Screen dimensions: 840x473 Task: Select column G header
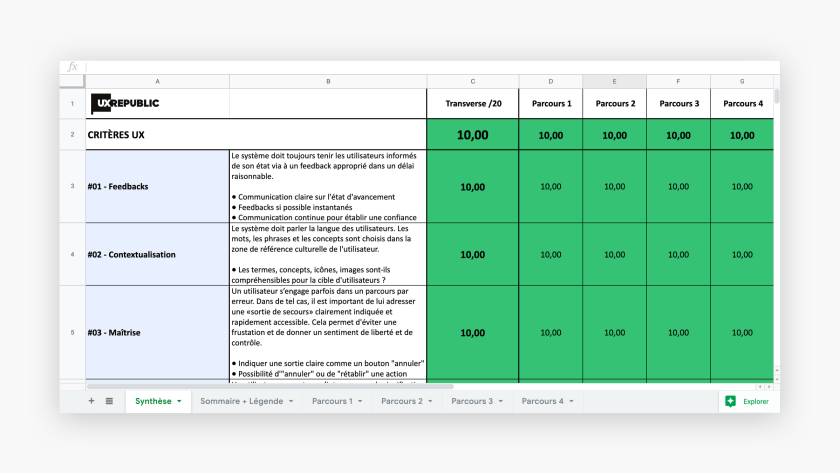point(742,81)
